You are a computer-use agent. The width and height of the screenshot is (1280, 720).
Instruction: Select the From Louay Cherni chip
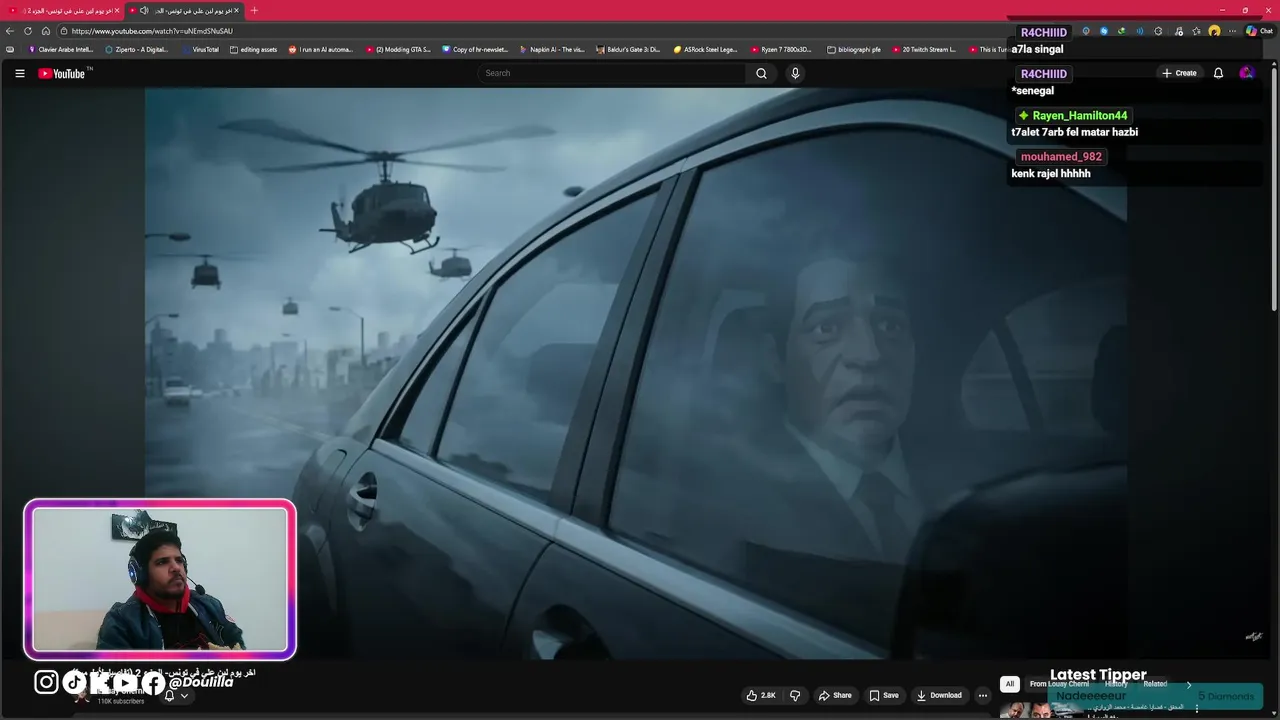1059,684
